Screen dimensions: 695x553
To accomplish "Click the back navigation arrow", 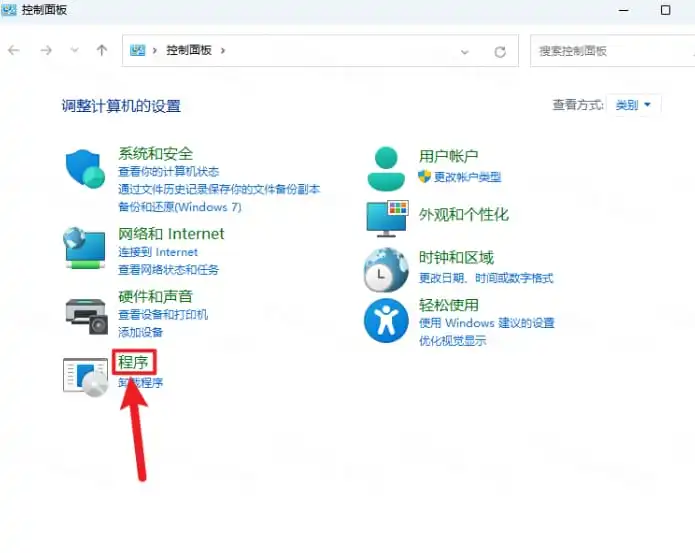I will (14, 51).
